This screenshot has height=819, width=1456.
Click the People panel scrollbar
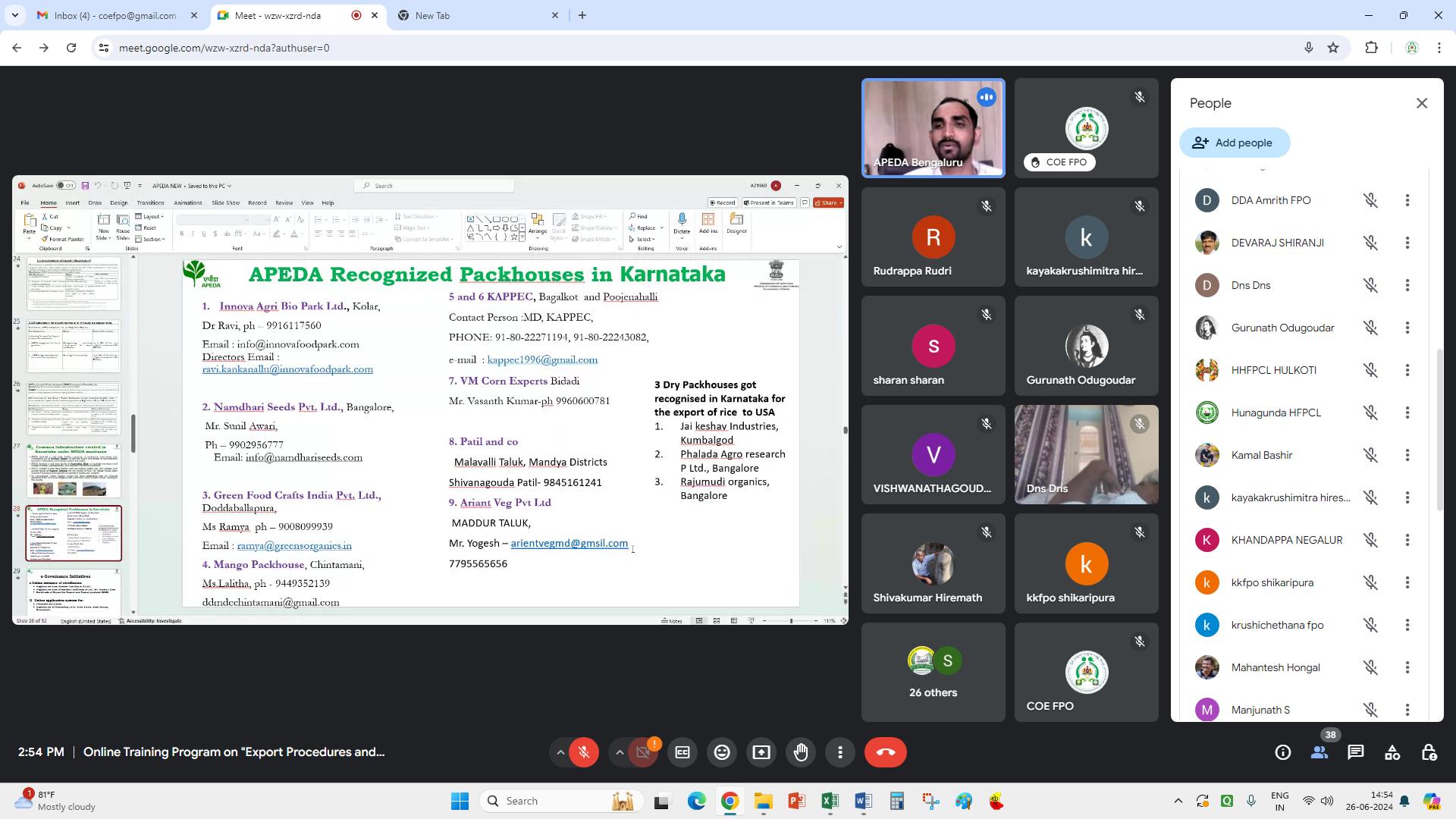point(1439,428)
